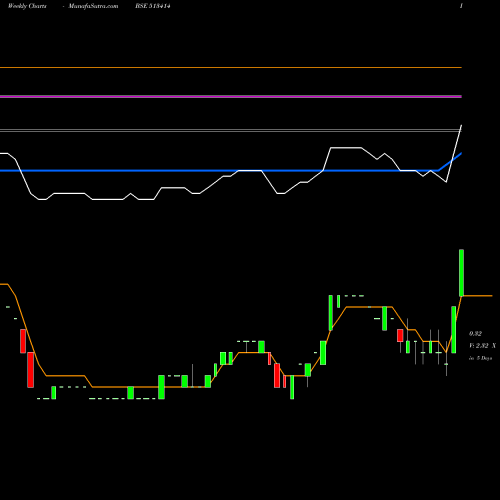Click the 'in 5 Days' label
This screenshot has height=500, width=500.
(481, 358)
